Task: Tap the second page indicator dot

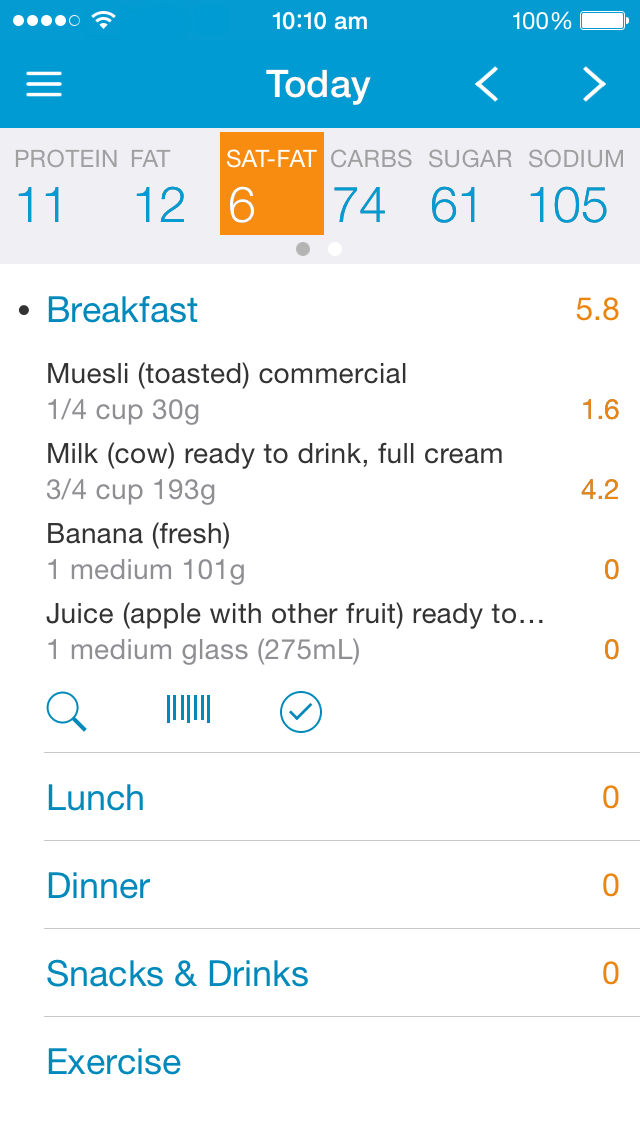Action: [335, 249]
